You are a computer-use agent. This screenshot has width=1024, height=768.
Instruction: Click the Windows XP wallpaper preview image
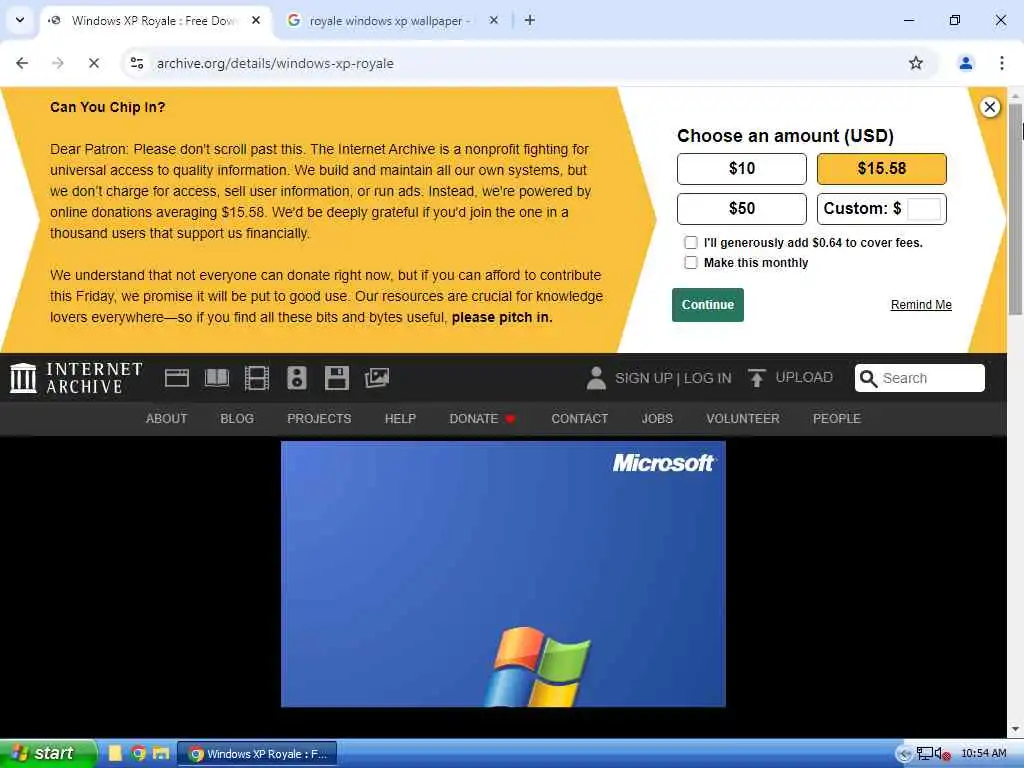pyautogui.click(x=504, y=574)
